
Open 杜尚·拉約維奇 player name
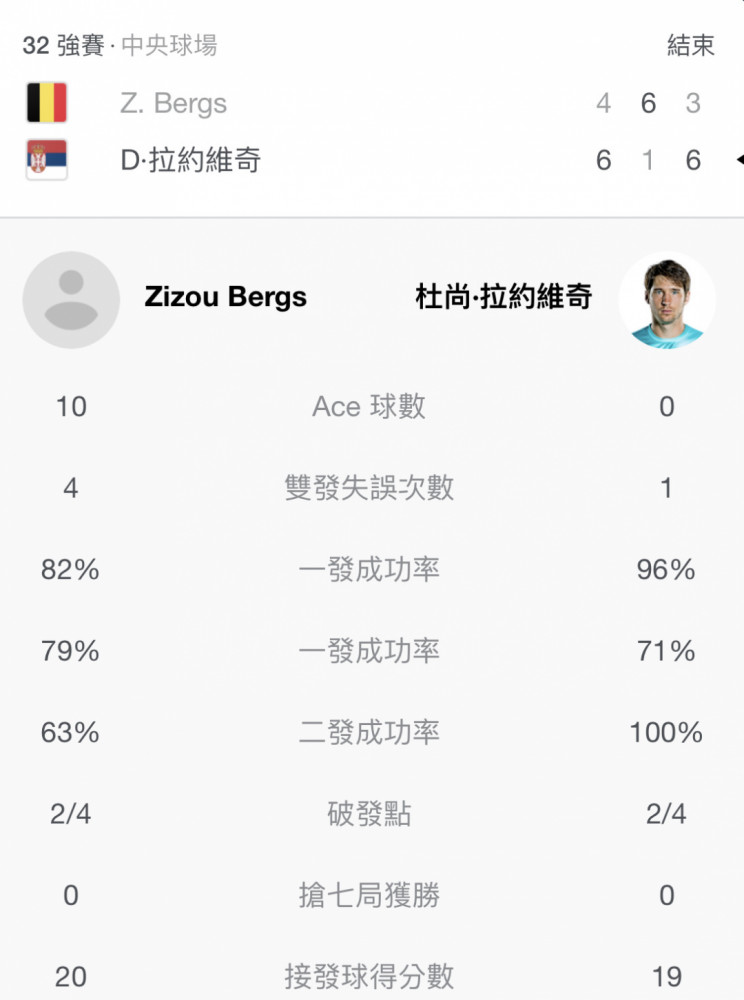click(504, 297)
